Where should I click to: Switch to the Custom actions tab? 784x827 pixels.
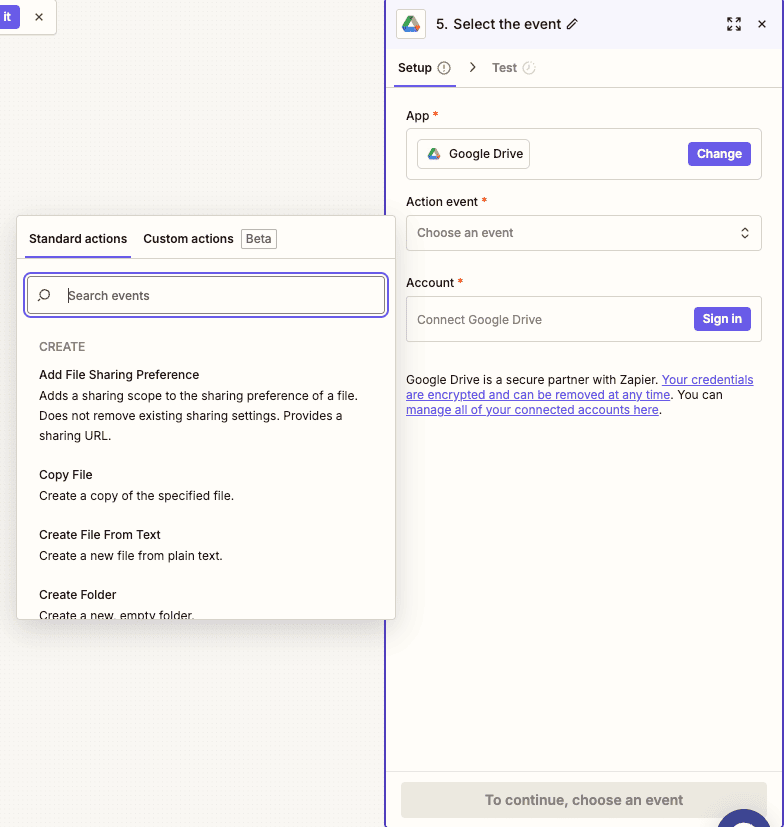click(x=188, y=239)
